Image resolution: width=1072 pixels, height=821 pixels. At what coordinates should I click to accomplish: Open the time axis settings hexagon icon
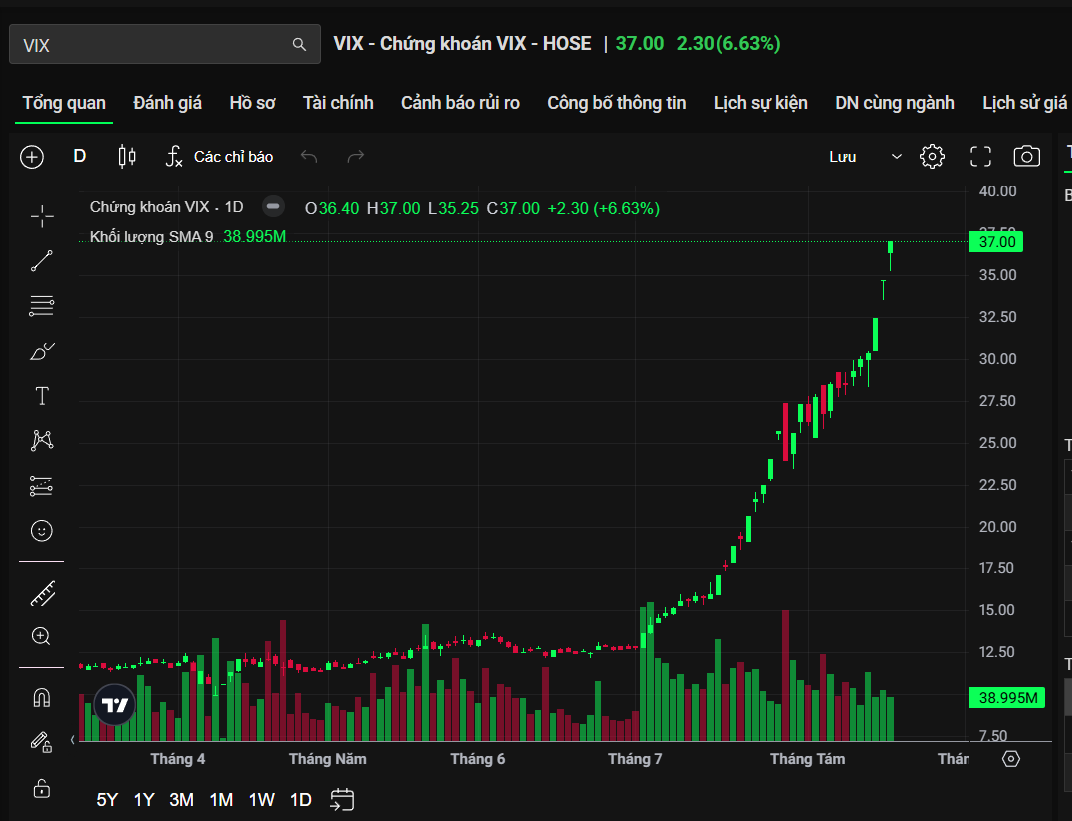coord(1010,759)
